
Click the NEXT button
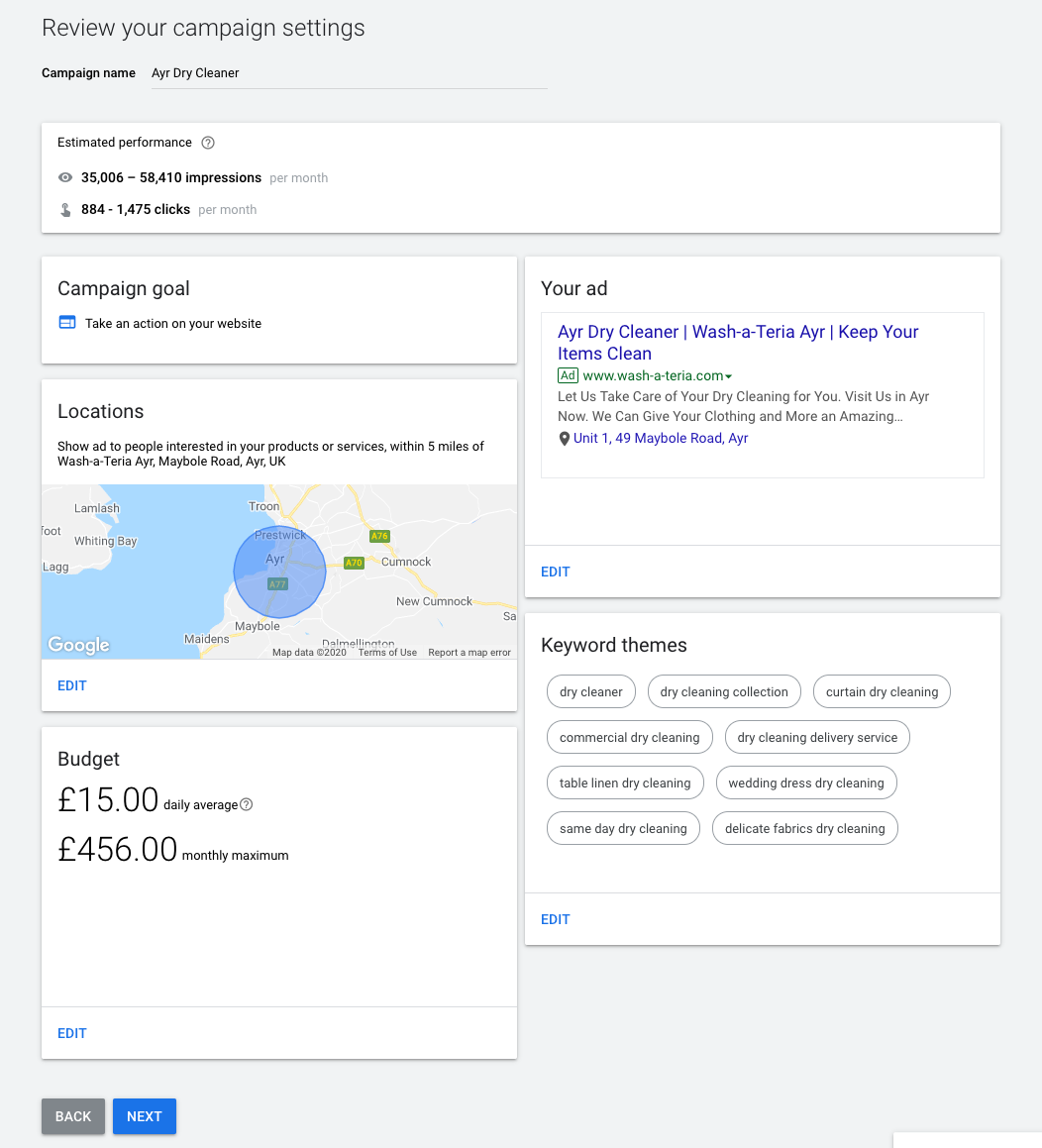click(x=145, y=1116)
